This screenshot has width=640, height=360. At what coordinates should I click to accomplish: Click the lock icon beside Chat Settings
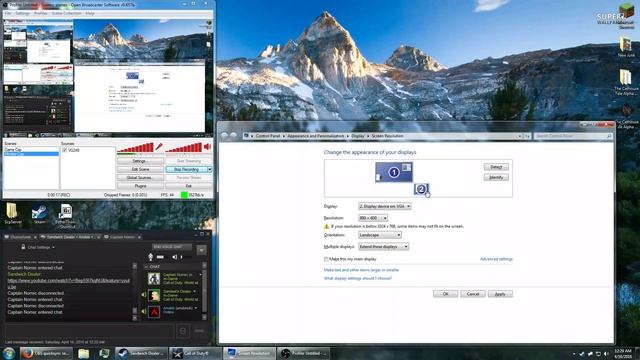click(23, 247)
